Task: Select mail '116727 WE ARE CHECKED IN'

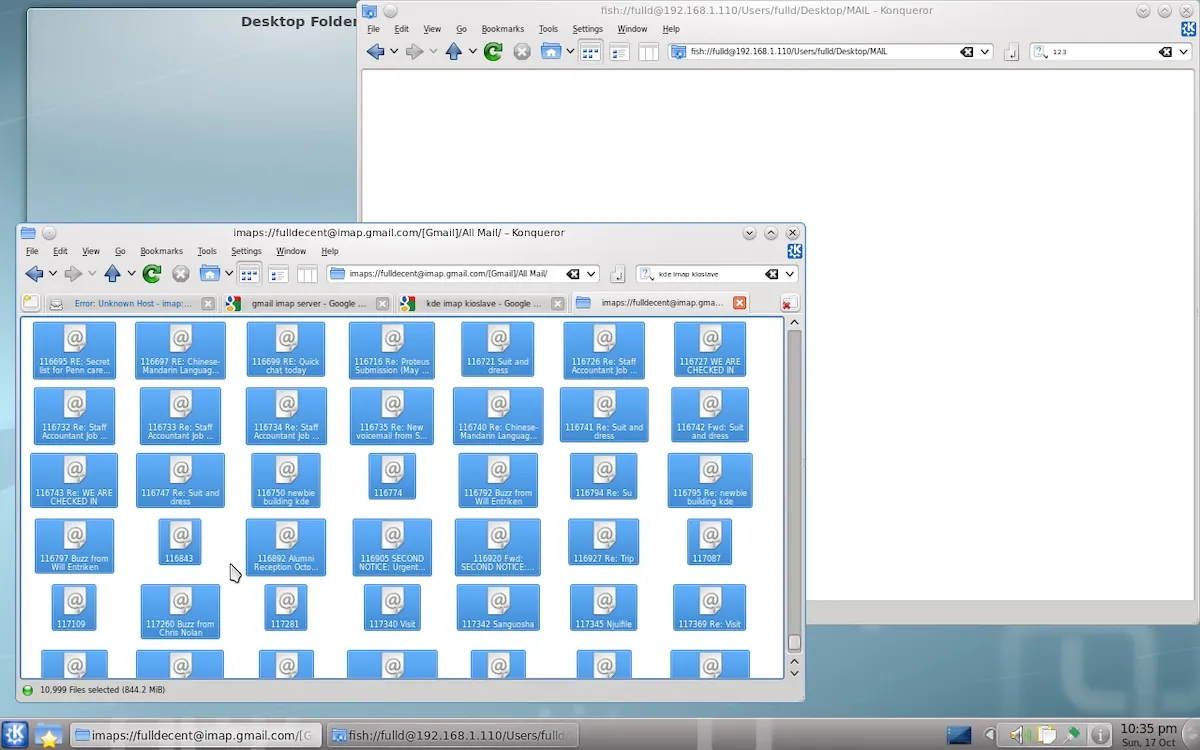Action: coord(710,350)
